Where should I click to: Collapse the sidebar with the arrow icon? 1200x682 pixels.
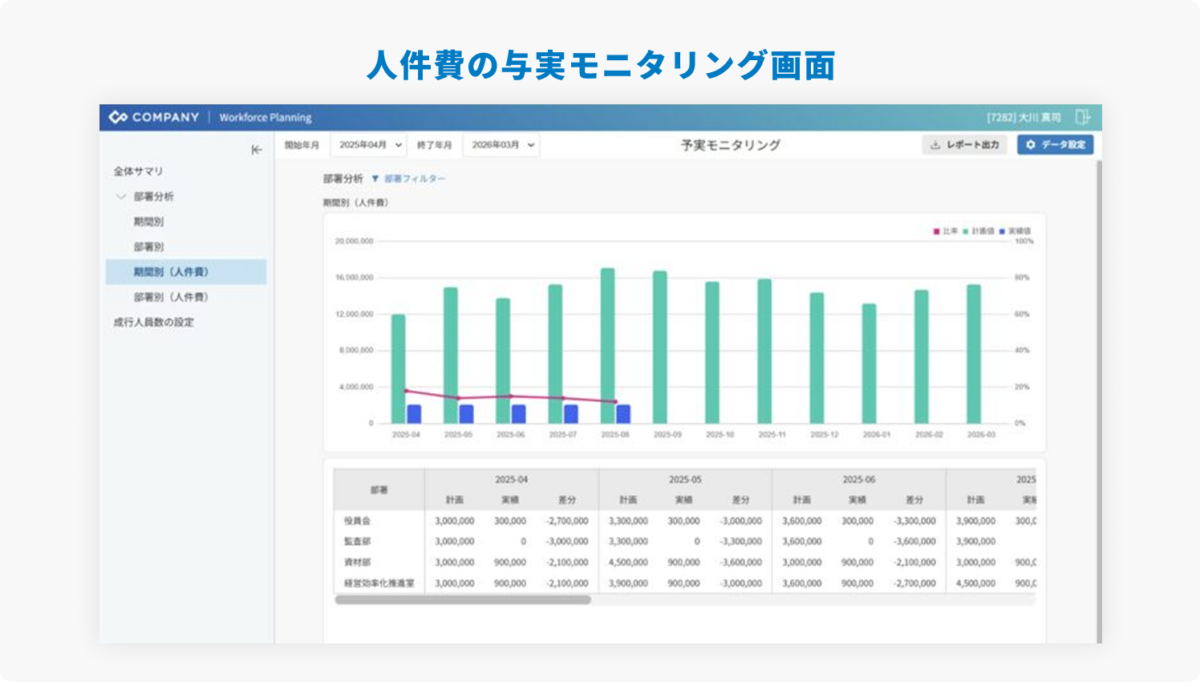tap(256, 150)
